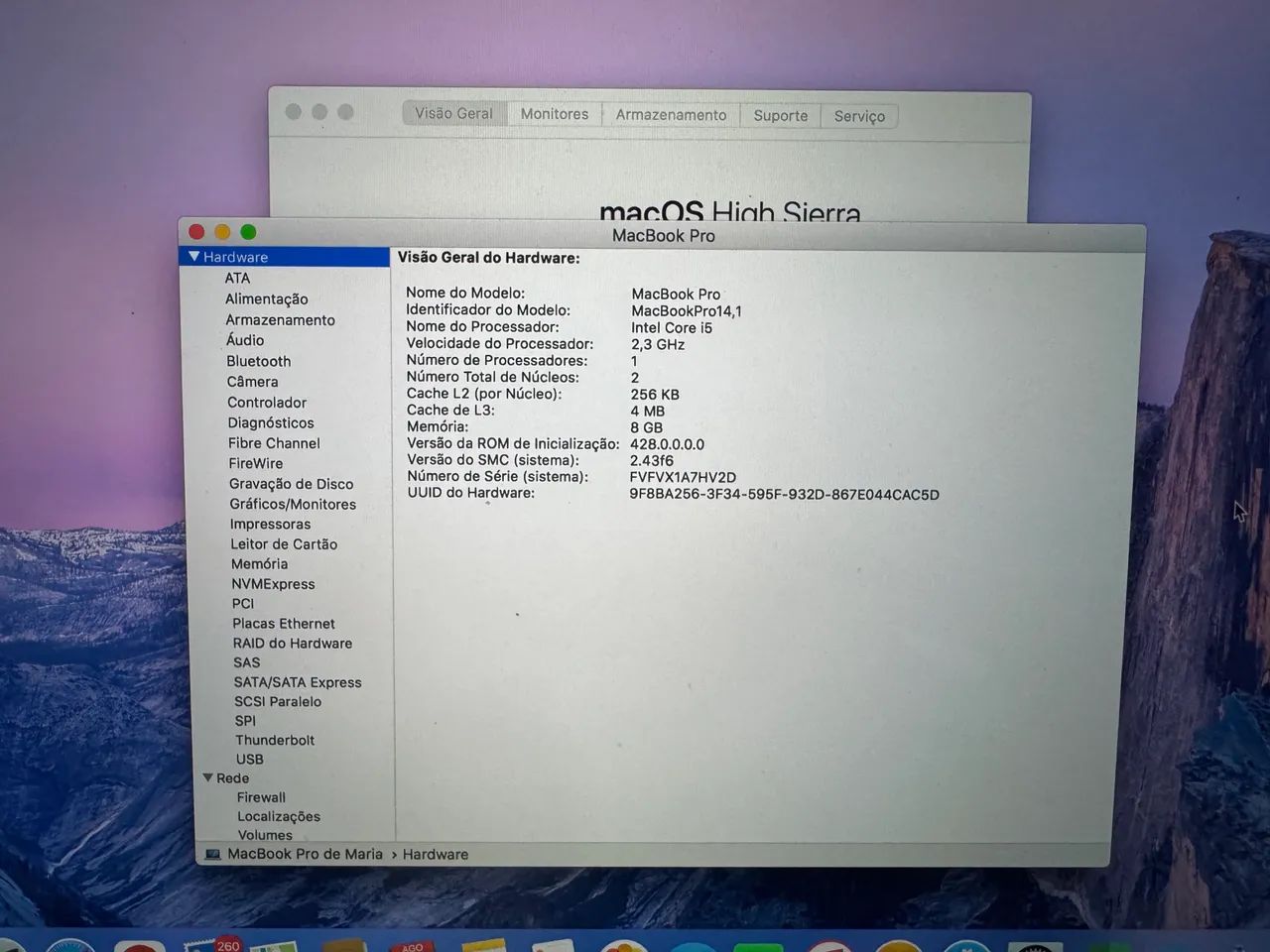Select ATA in the sidebar
Image resolution: width=1270 pixels, height=952 pixels.
click(x=237, y=279)
